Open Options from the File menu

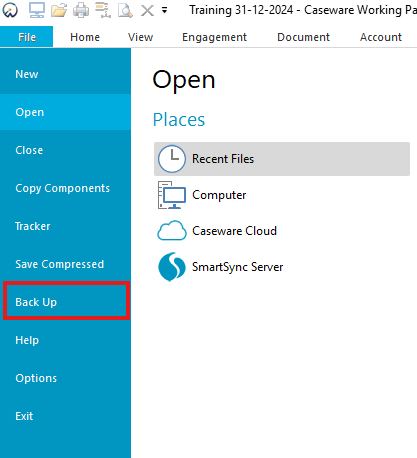(65, 378)
